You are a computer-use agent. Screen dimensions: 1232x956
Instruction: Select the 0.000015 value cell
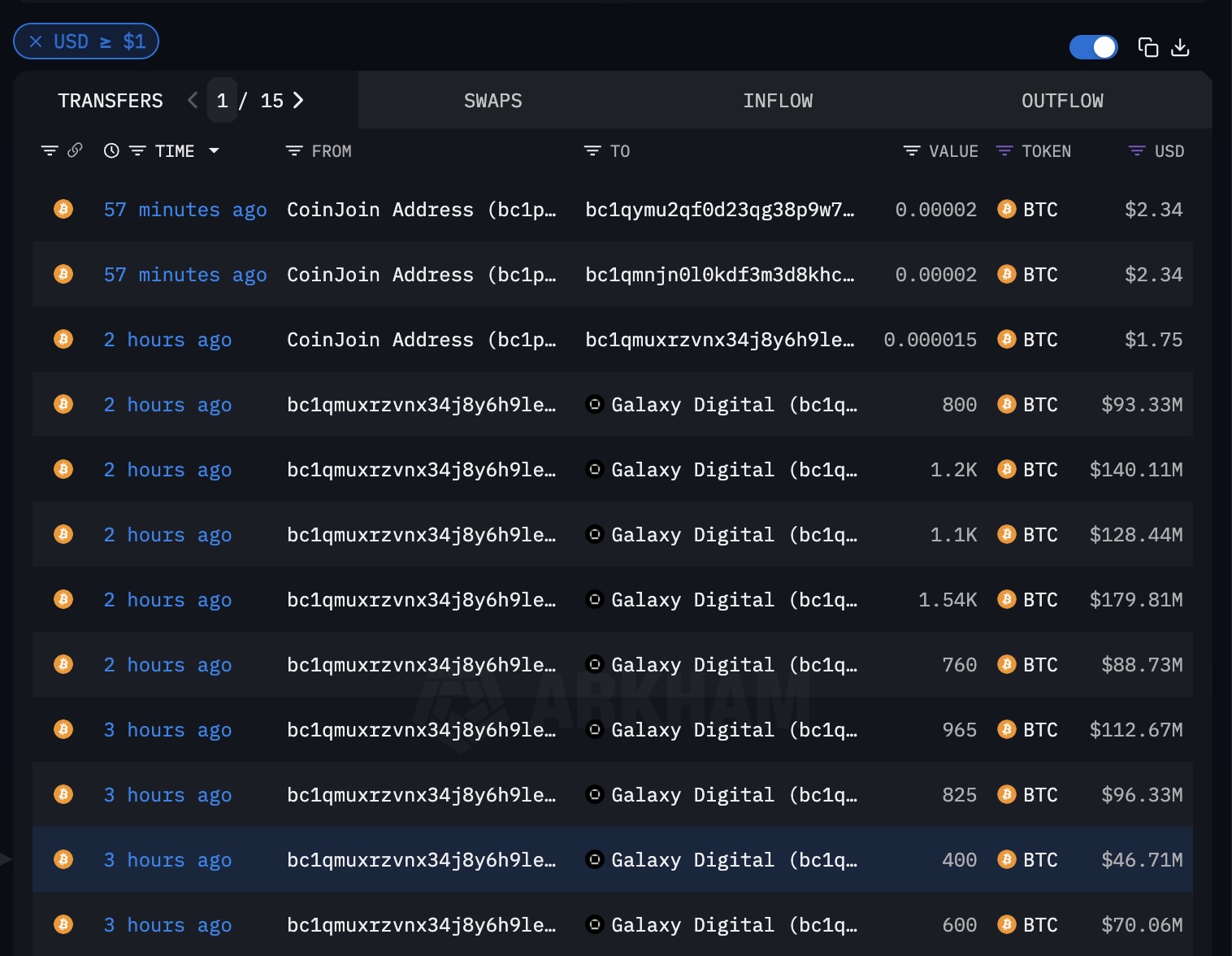[x=931, y=340]
